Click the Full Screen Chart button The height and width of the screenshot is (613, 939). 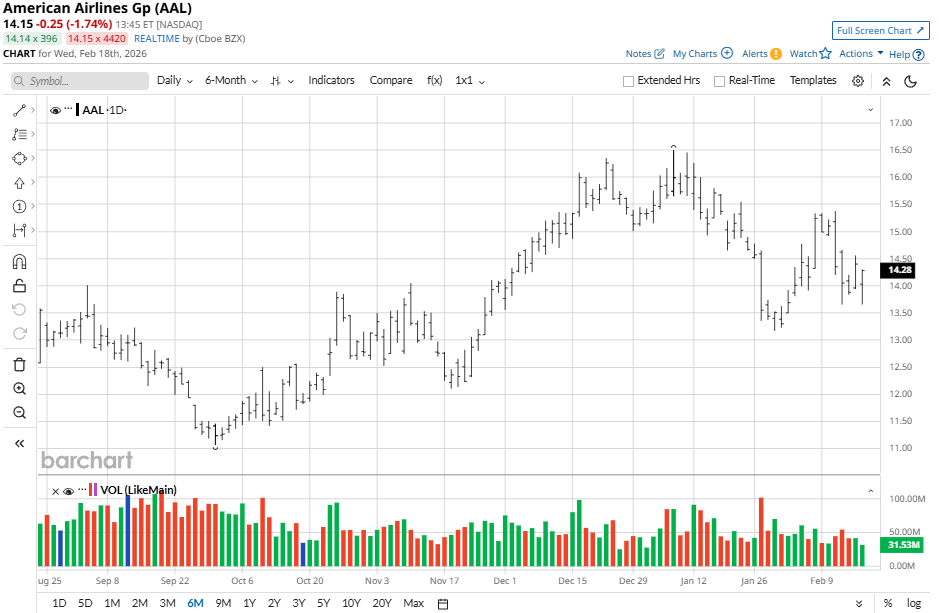click(880, 31)
